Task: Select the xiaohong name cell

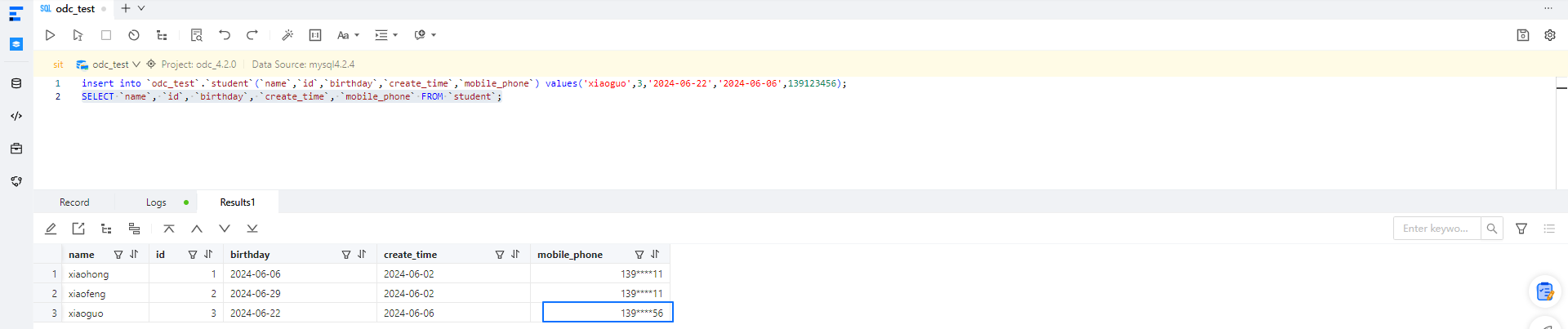Action: click(105, 274)
